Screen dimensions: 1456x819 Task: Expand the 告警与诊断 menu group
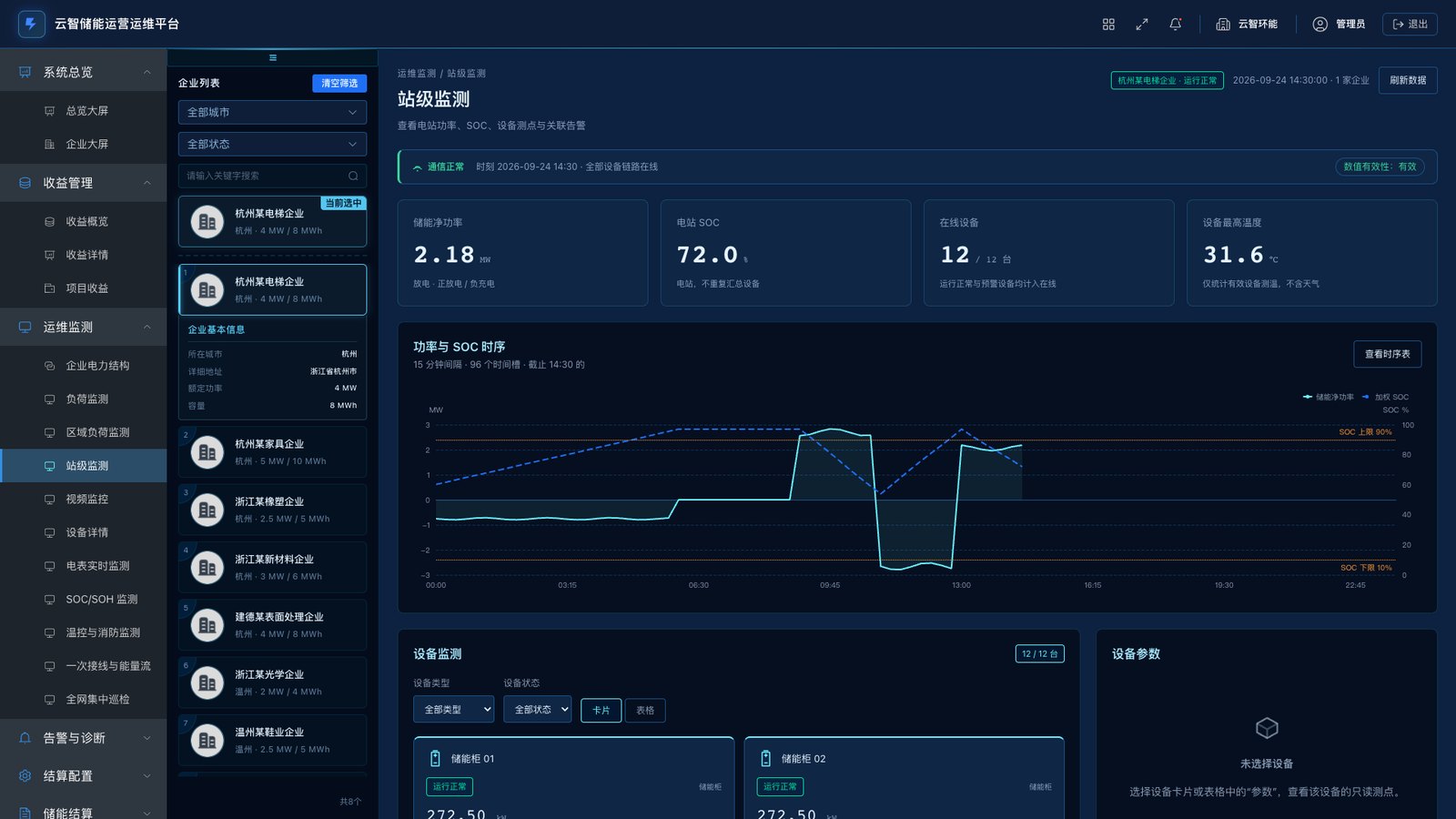click(x=83, y=738)
